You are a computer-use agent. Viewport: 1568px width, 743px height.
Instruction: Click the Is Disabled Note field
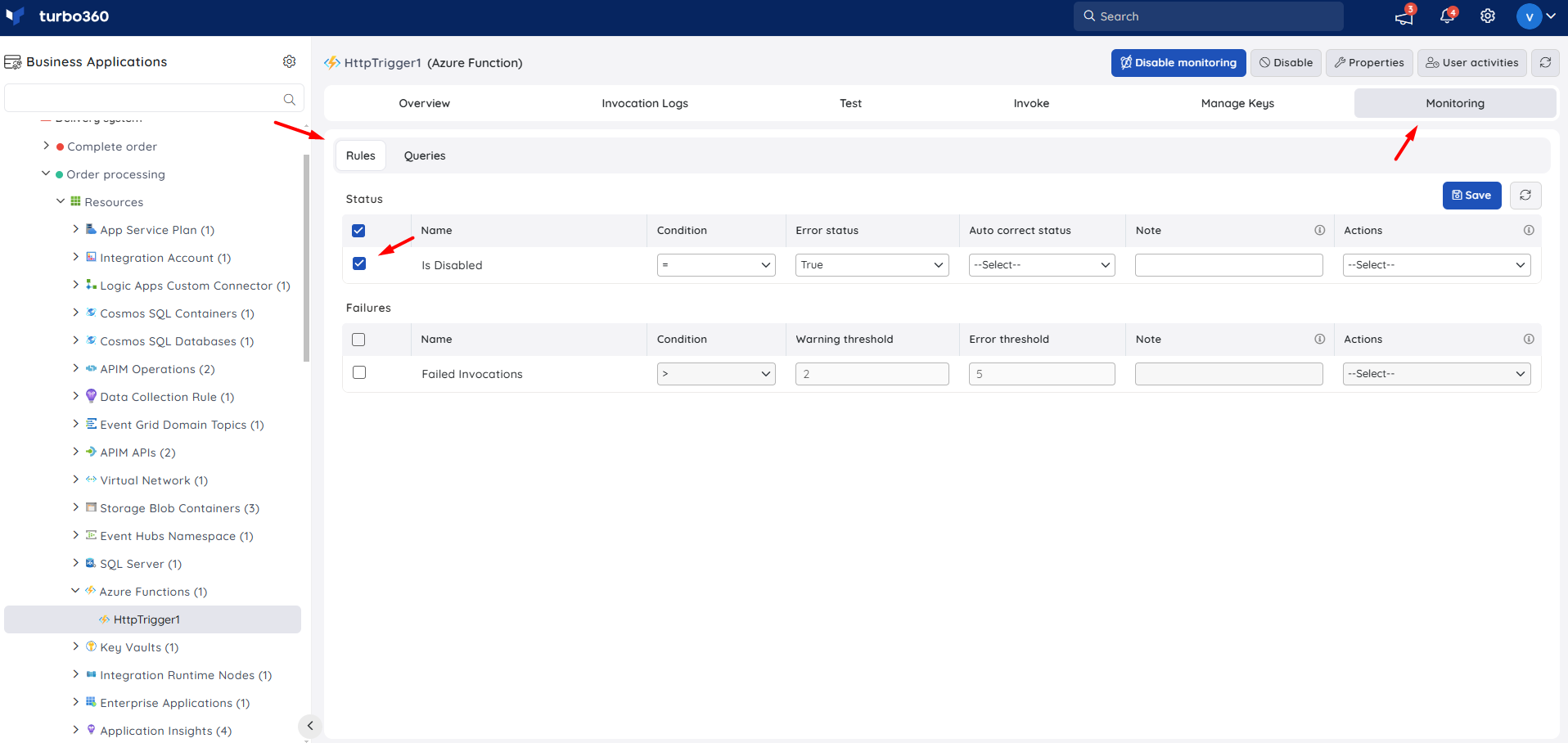point(1229,265)
